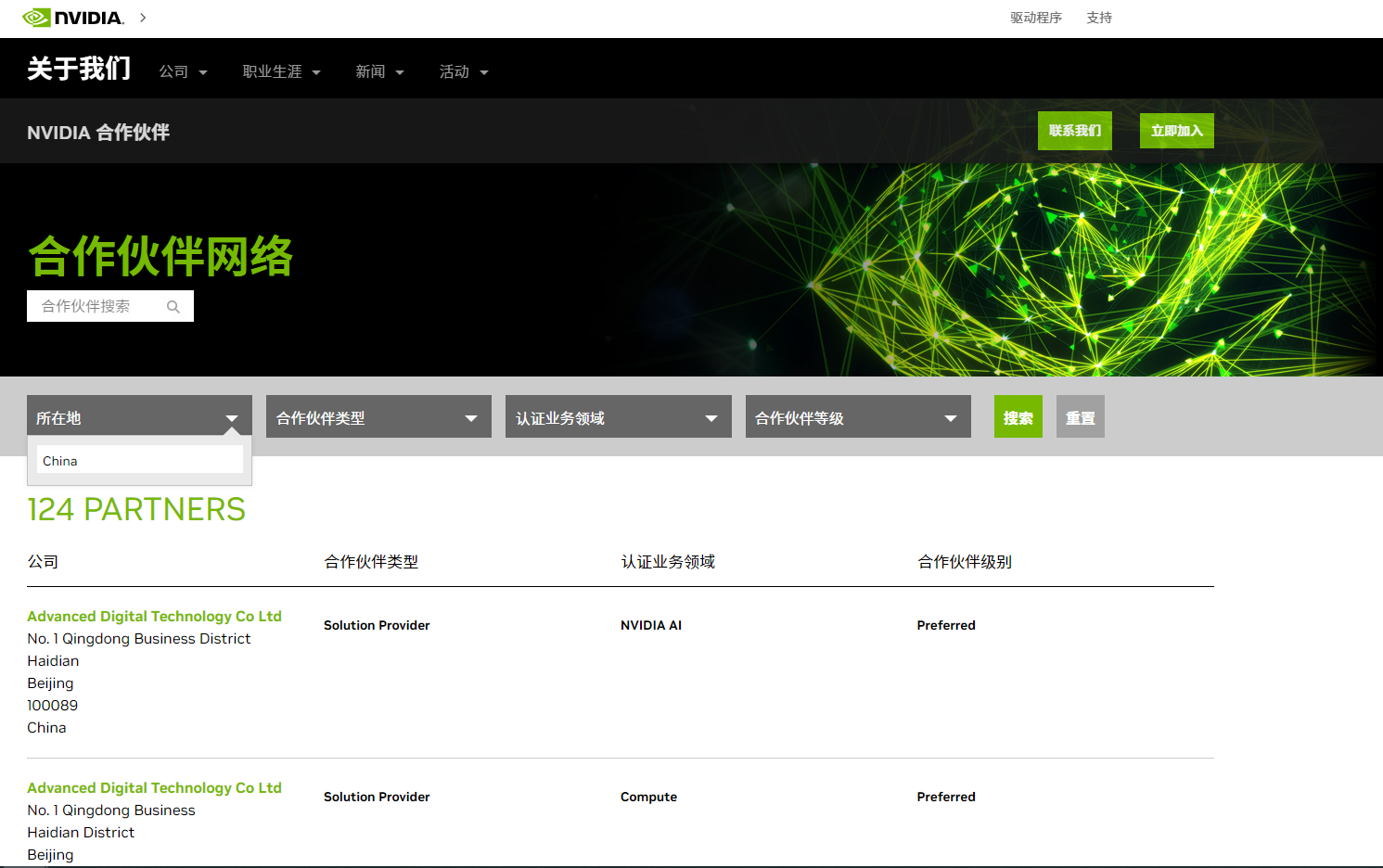
Task: Click the postal code 100089
Action: 53,706
